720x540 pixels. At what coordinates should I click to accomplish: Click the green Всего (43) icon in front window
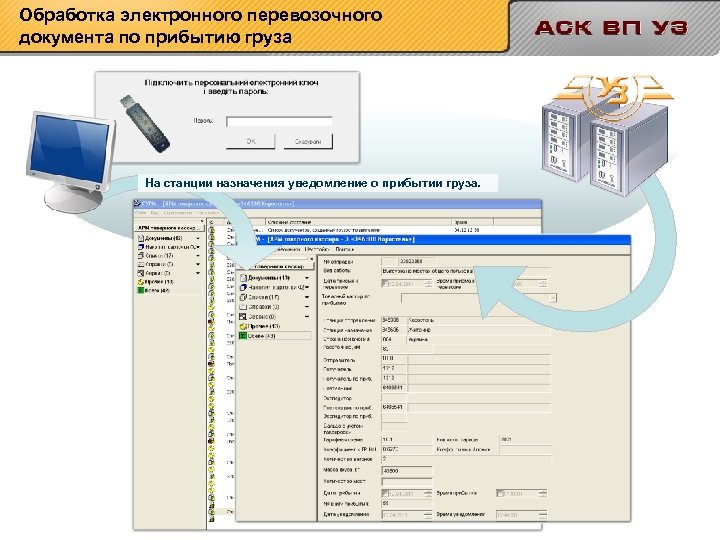coord(243,336)
